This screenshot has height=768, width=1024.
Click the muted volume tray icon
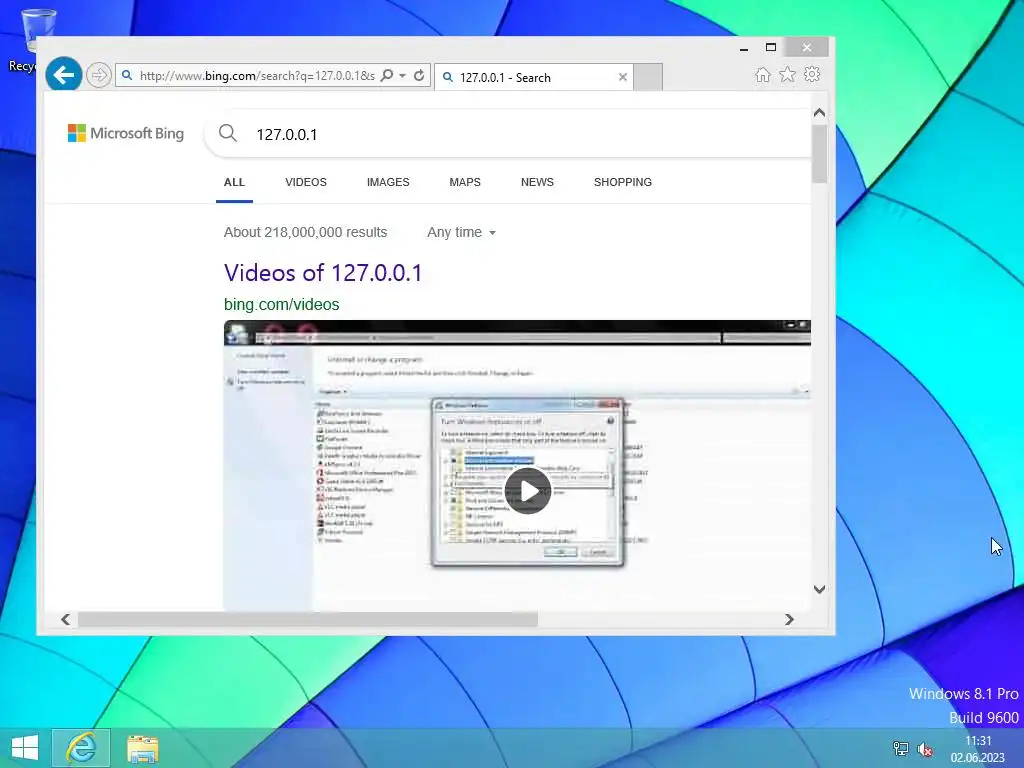coord(925,749)
